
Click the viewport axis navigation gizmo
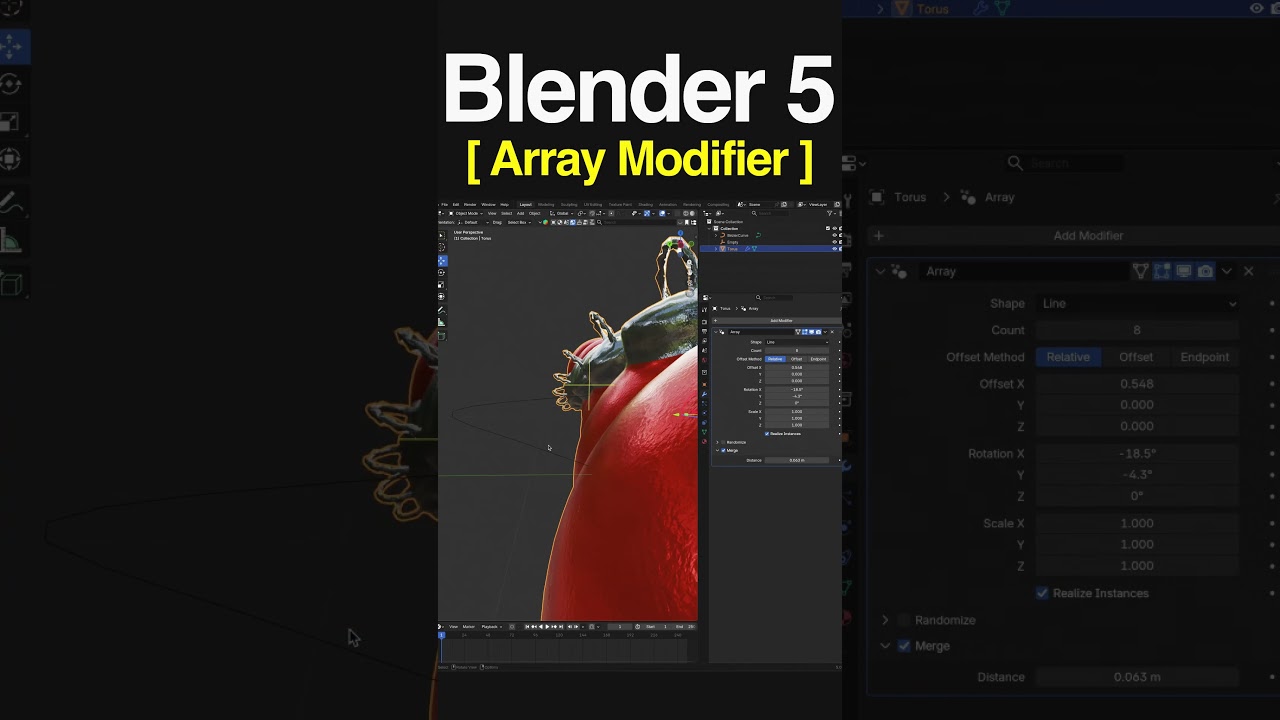(681, 243)
